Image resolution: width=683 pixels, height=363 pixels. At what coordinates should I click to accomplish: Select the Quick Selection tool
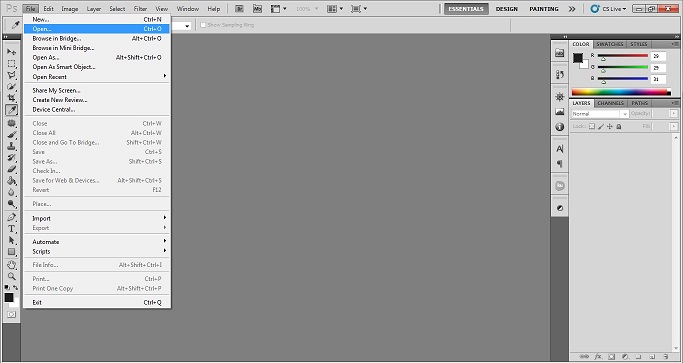pos(11,87)
